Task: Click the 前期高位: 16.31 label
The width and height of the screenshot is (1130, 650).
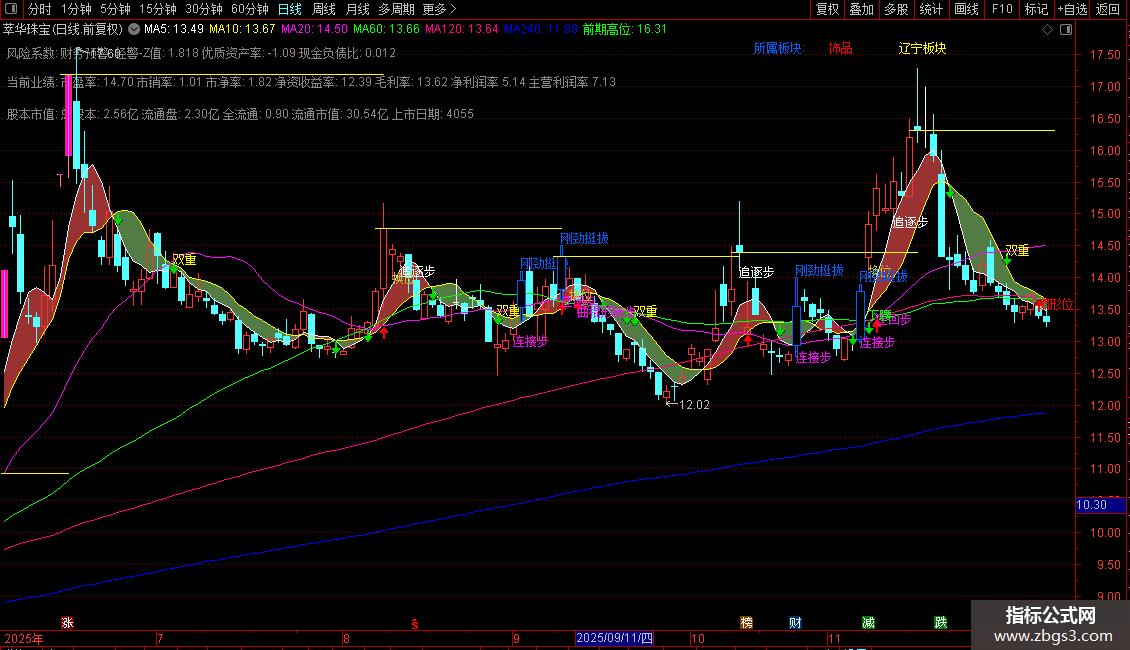Action: point(625,30)
